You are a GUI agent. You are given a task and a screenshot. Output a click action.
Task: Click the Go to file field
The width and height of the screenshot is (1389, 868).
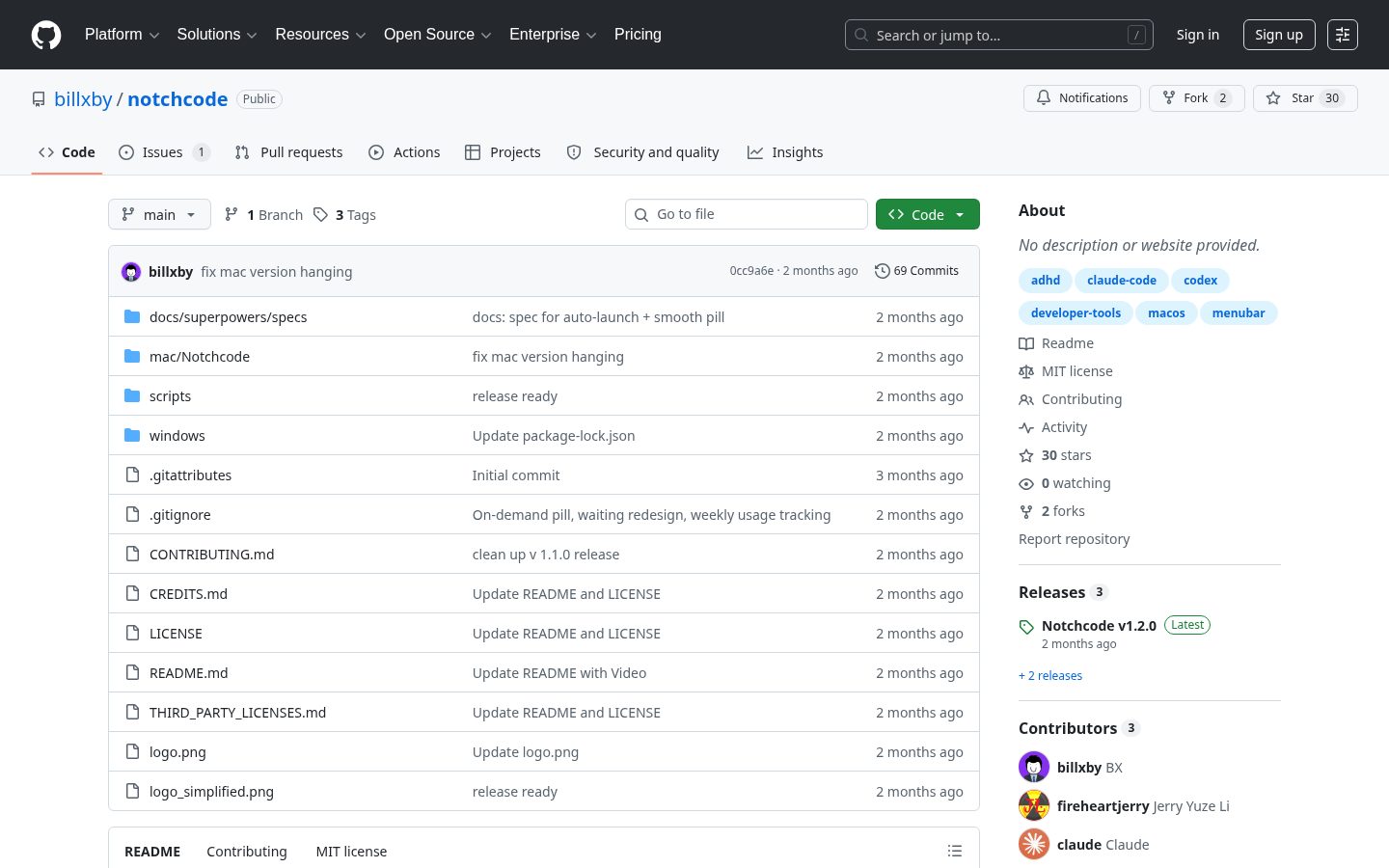747,214
